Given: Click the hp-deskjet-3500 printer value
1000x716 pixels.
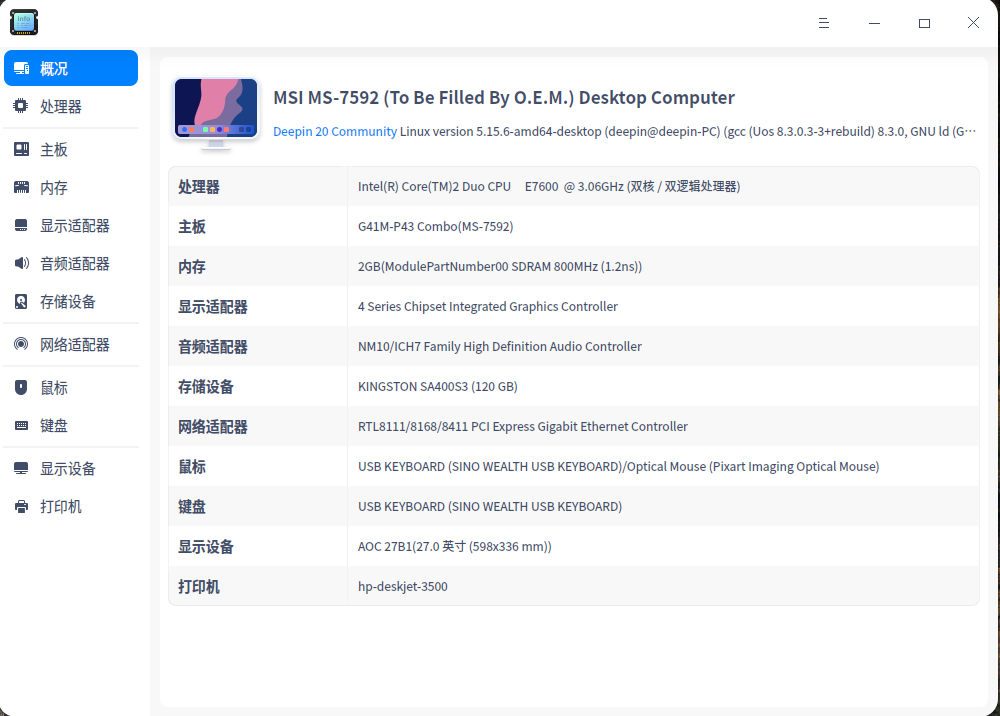Looking at the screenshot, I should 402,587.
